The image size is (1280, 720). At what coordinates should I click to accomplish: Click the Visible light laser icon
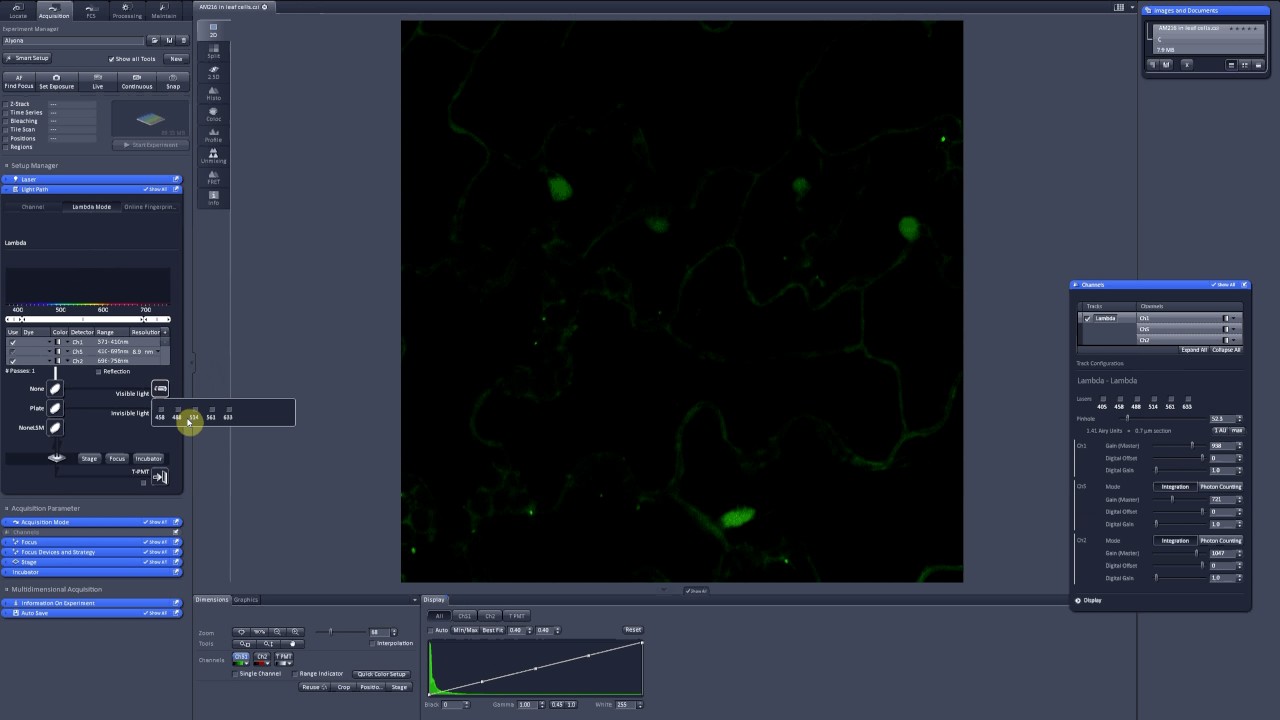coord(160,389)
